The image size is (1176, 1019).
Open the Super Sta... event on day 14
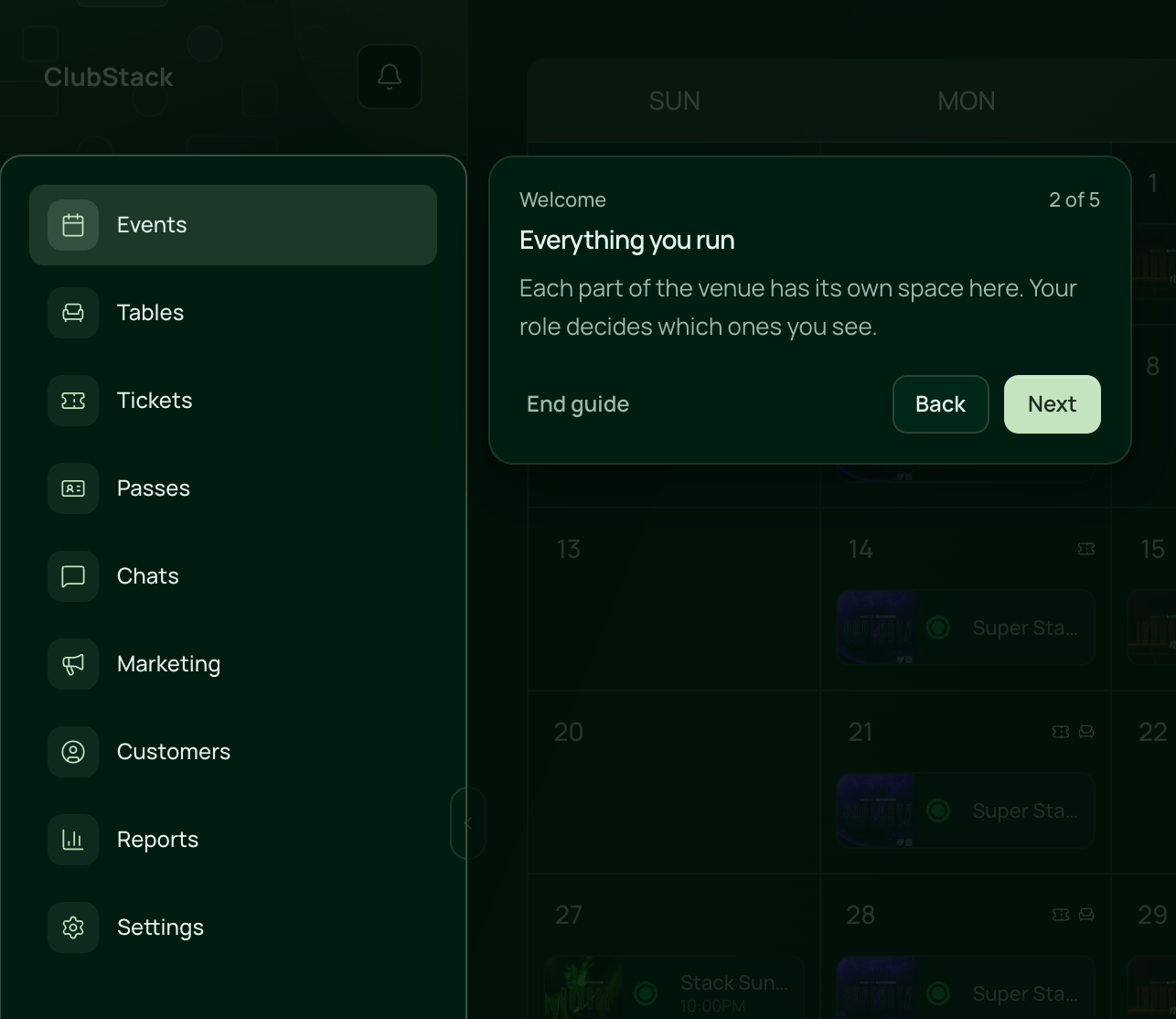pyautogui.click(x=966, y=627)
